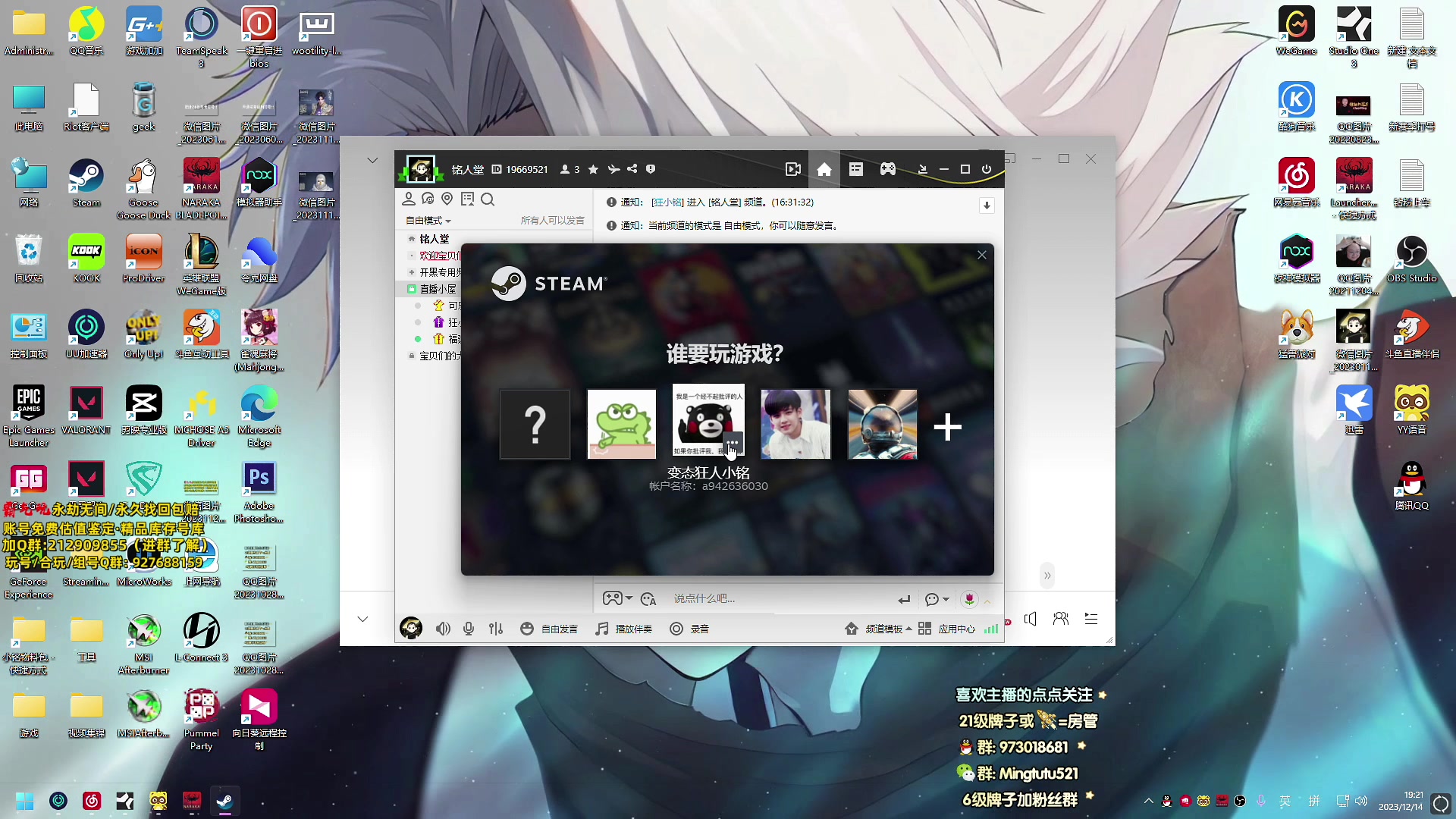Open the 频道模板 channel template menu

pos(878,629)
